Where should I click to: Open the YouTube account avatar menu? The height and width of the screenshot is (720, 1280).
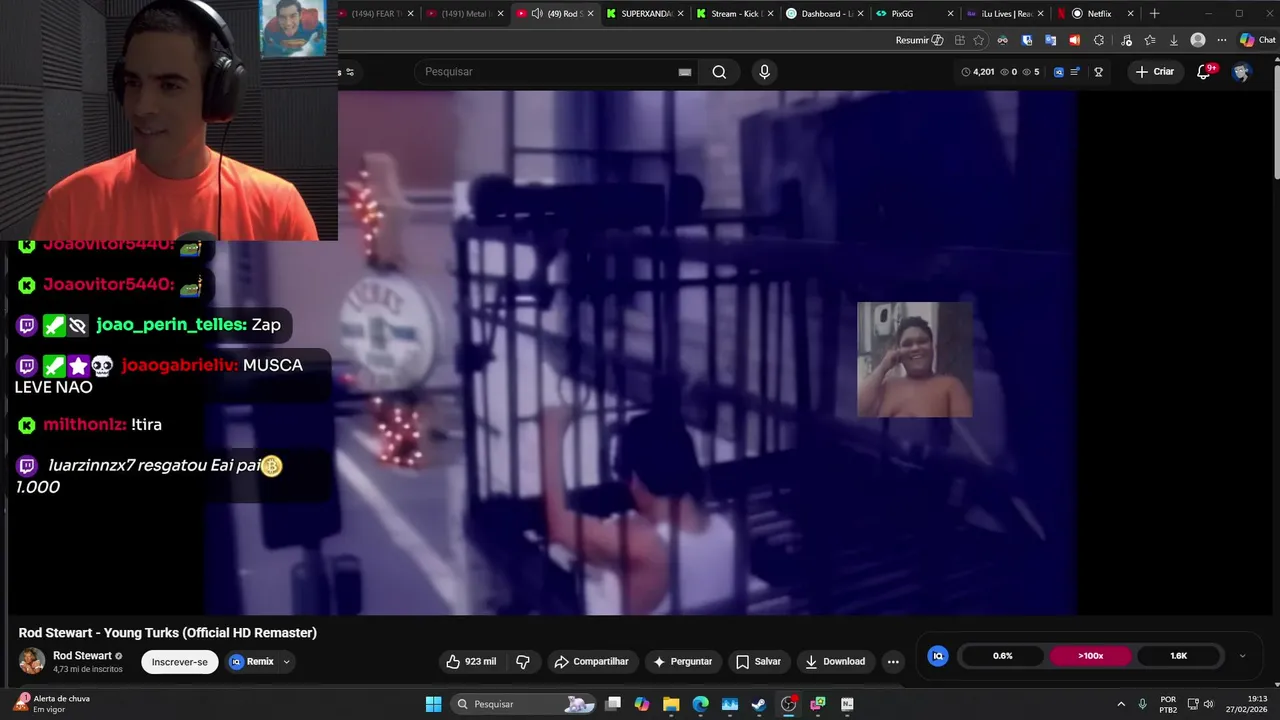coord(1242,72)
